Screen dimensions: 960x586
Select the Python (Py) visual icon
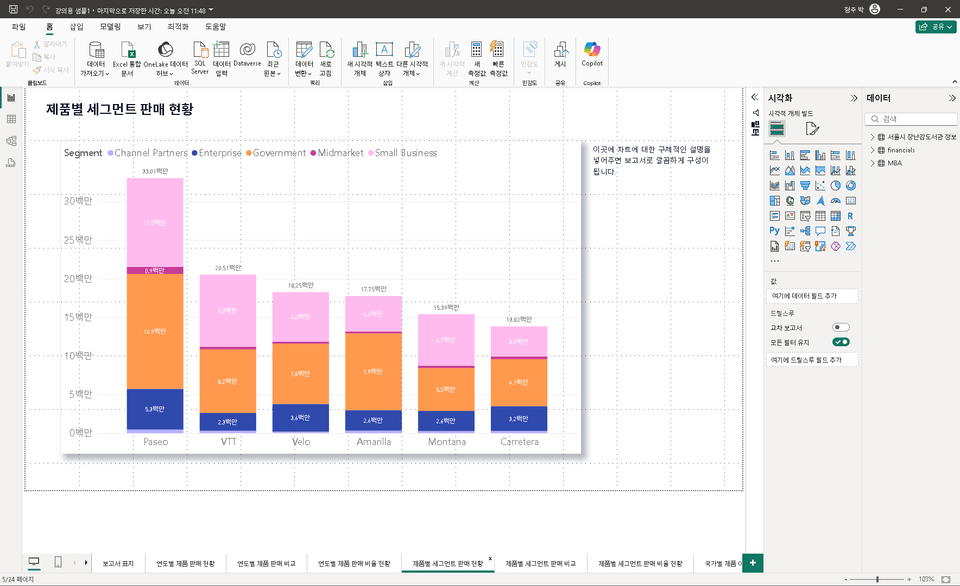point(774,231)
